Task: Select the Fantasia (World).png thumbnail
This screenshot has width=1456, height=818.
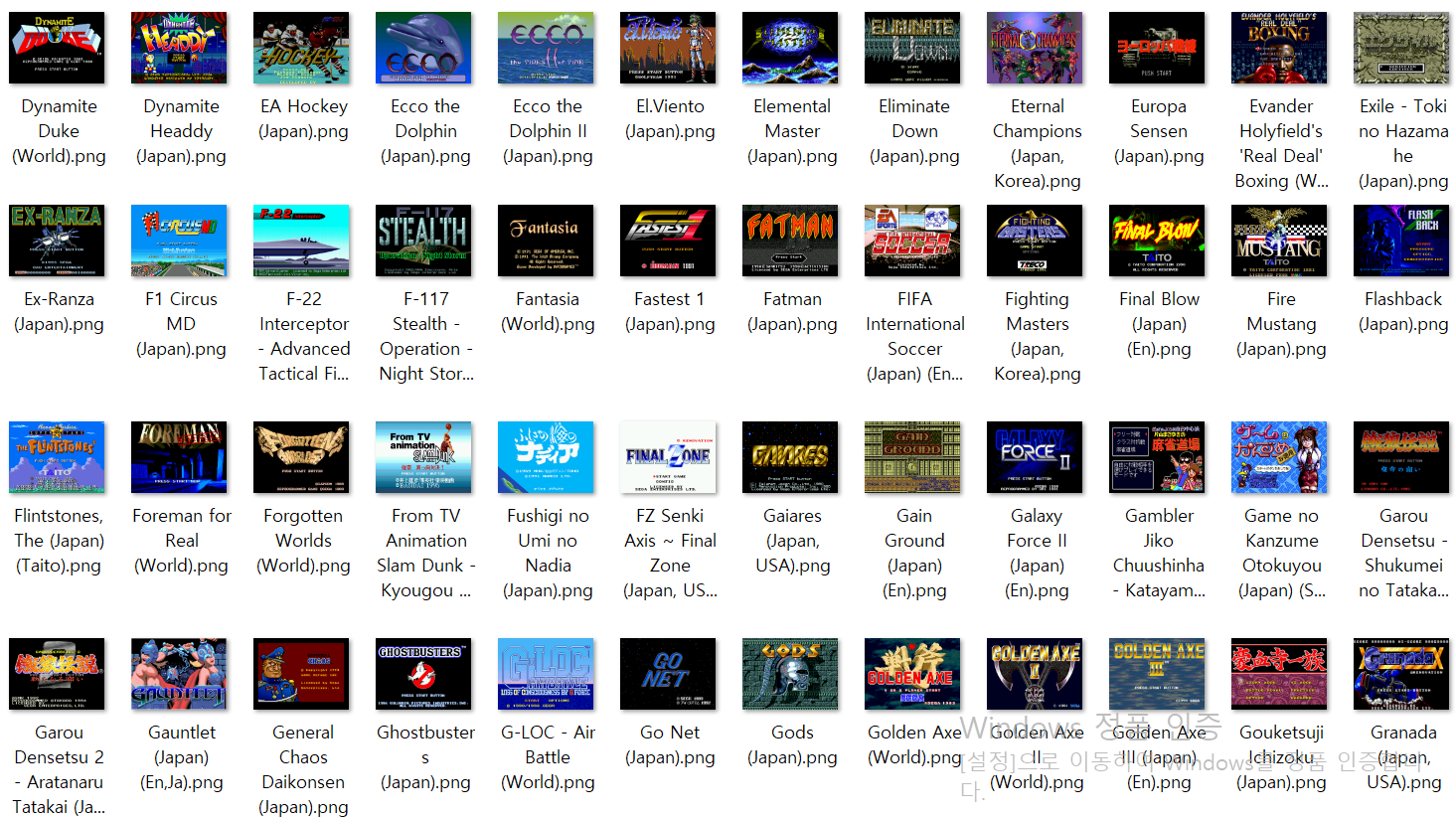Action: 546,241
